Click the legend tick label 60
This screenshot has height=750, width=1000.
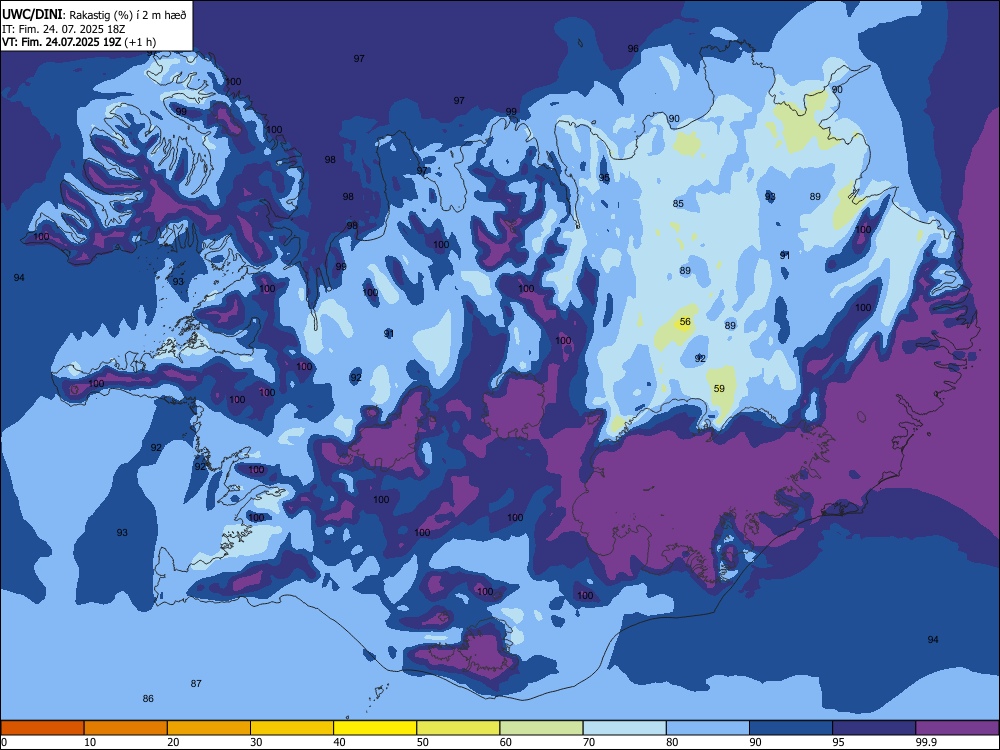[x=506, y=742]
